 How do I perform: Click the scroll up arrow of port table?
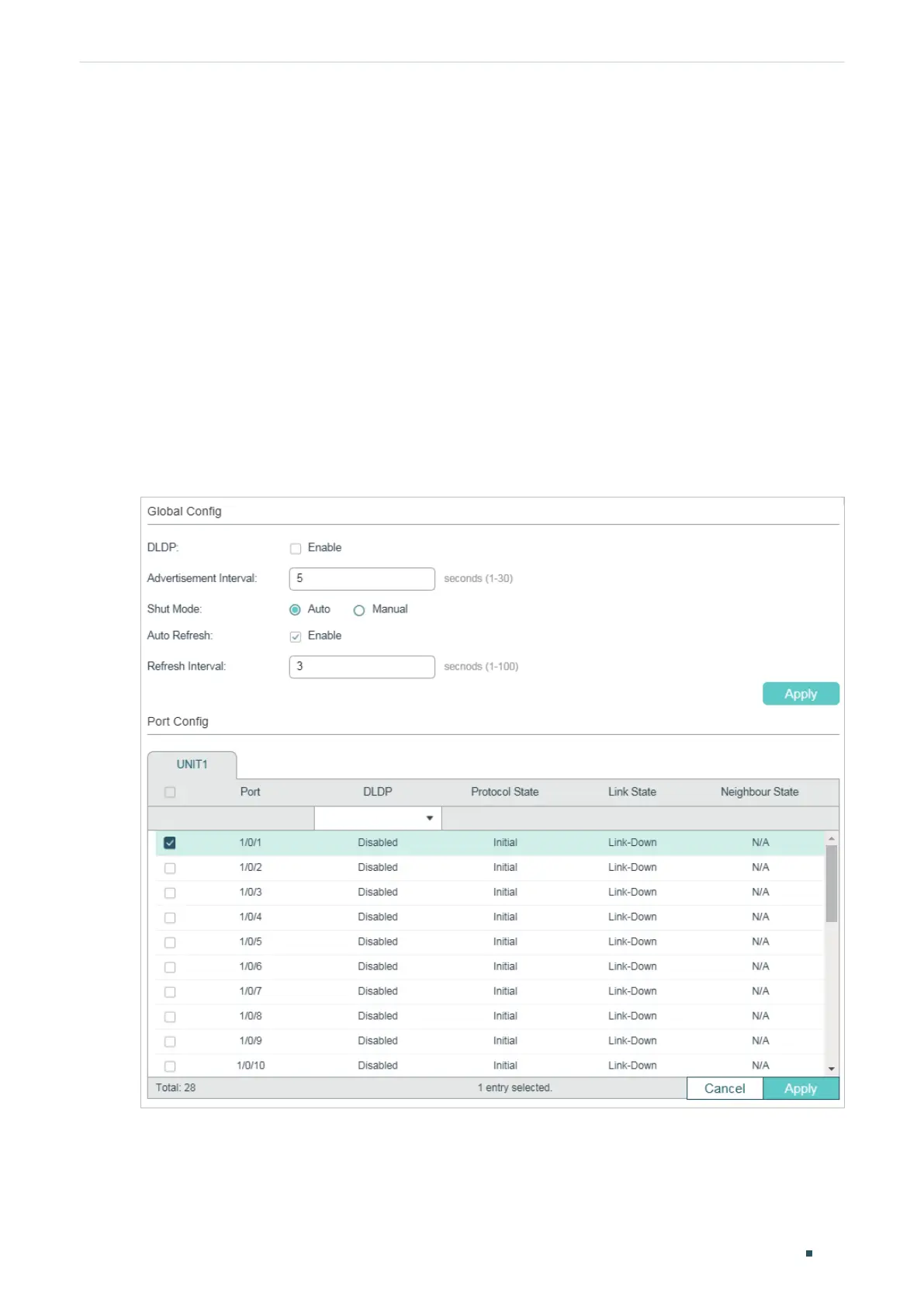(832, 839)
